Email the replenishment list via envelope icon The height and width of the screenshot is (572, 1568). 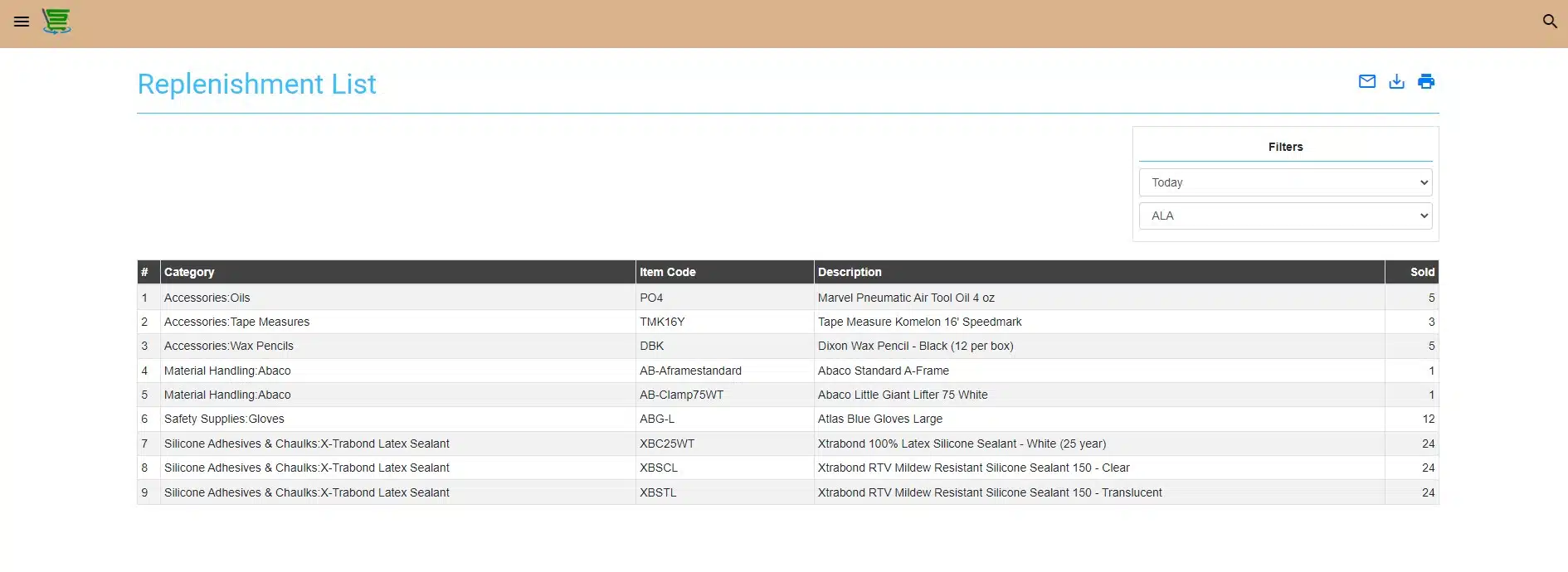[1366, 81]
